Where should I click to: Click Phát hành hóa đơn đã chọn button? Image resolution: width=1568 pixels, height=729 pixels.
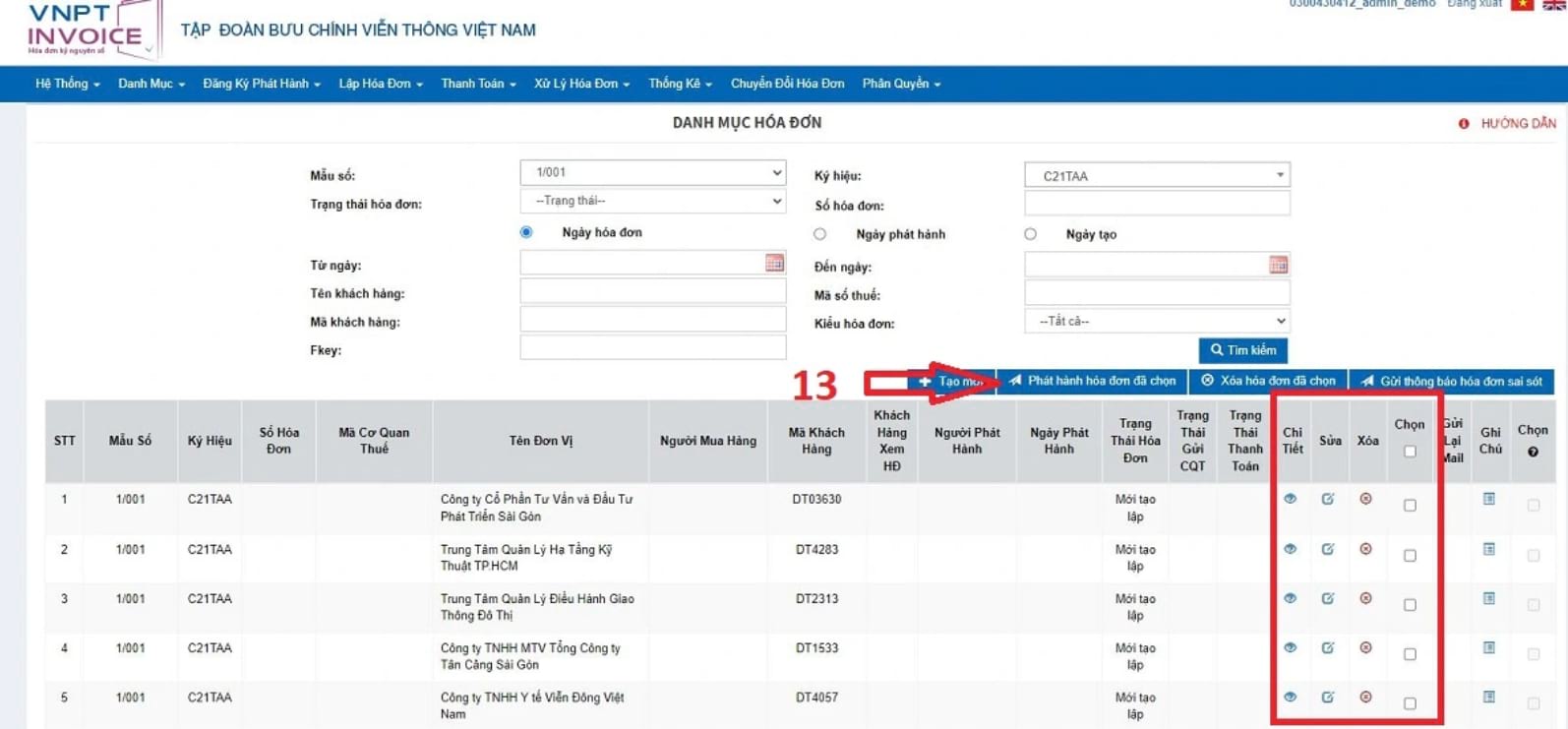click(x=1092, y=381)
